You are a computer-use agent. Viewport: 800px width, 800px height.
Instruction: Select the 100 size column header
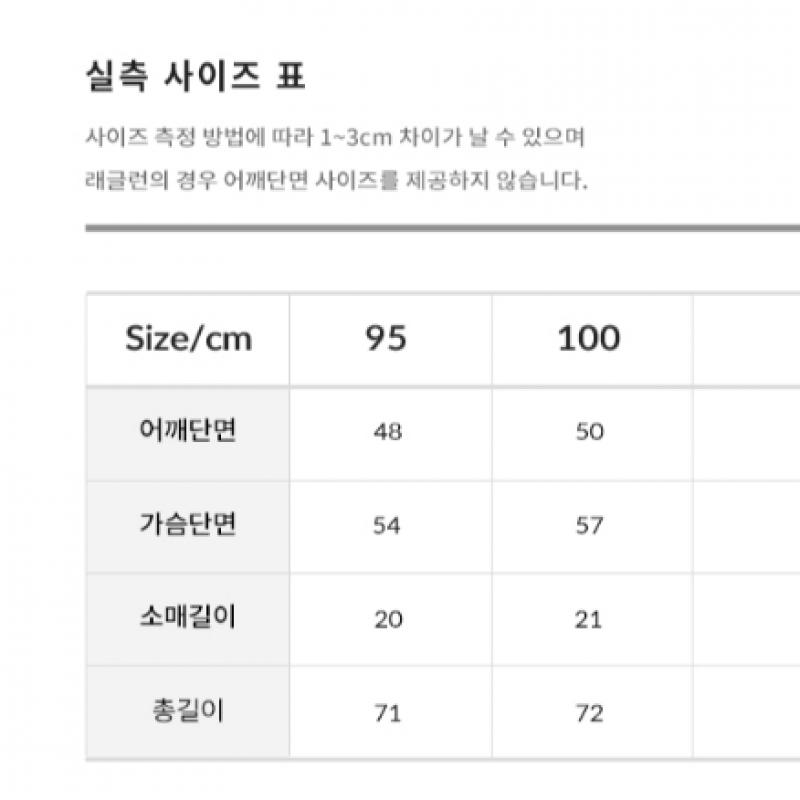[x=589, y=339]
